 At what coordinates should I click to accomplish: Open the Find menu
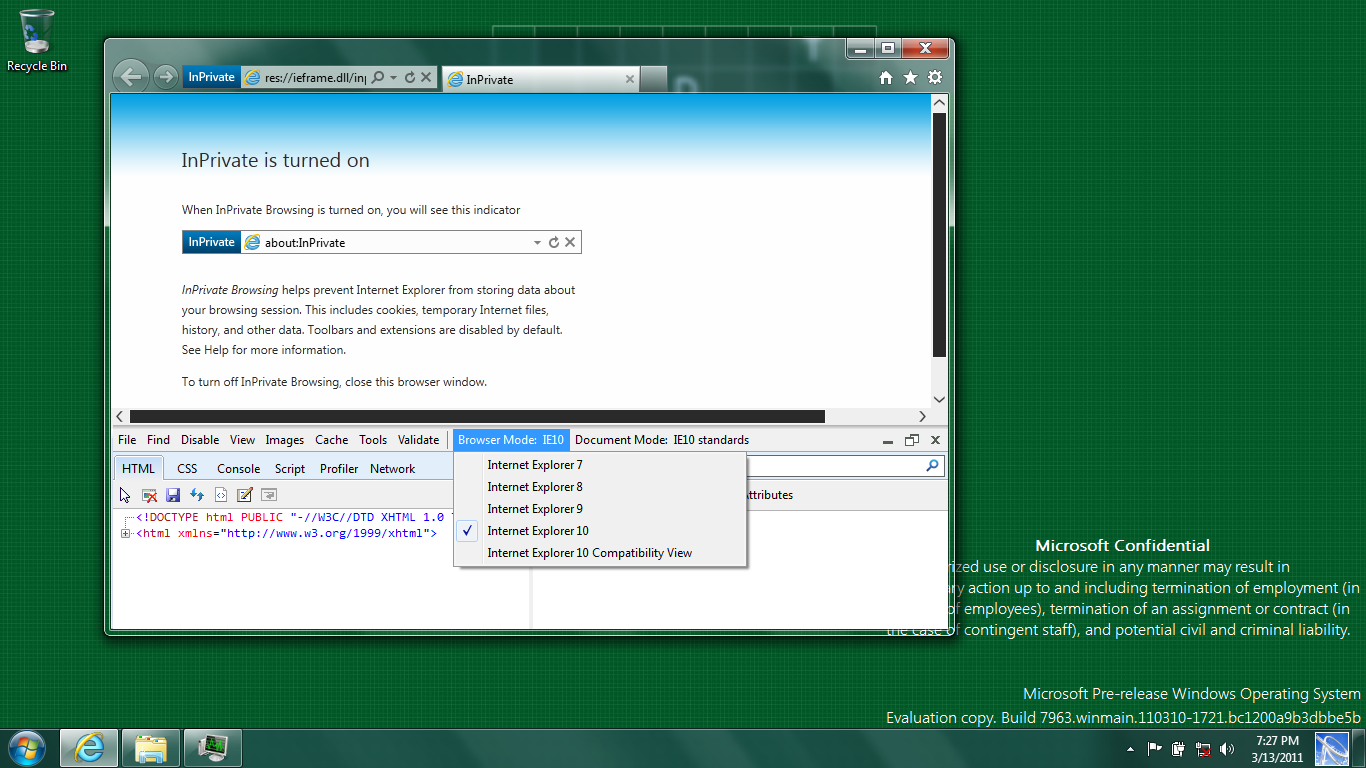pyautogui.click(x=158, y=440)
